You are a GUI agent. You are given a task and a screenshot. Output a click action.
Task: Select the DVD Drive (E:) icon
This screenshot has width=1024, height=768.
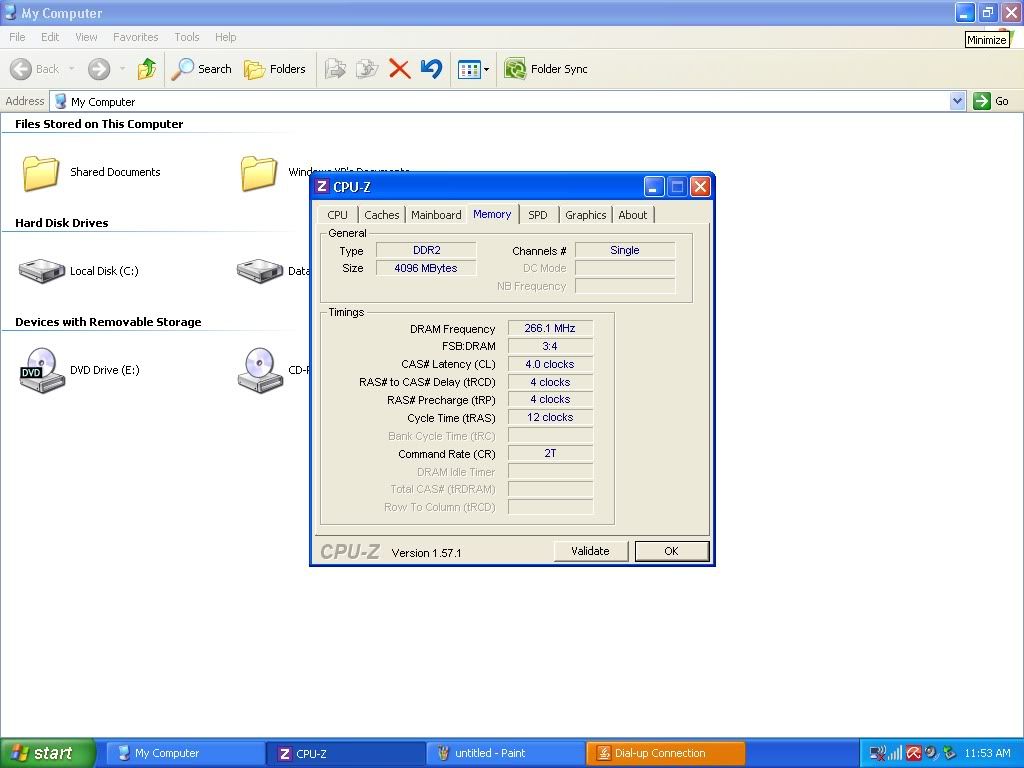coord(42,370)
